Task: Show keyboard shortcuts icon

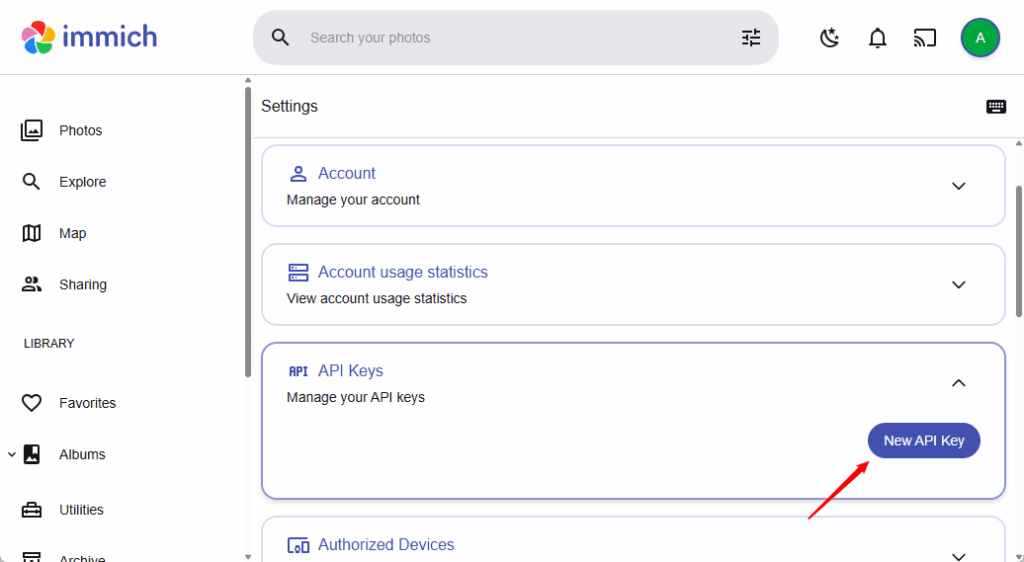Action: tap(996, 107)
